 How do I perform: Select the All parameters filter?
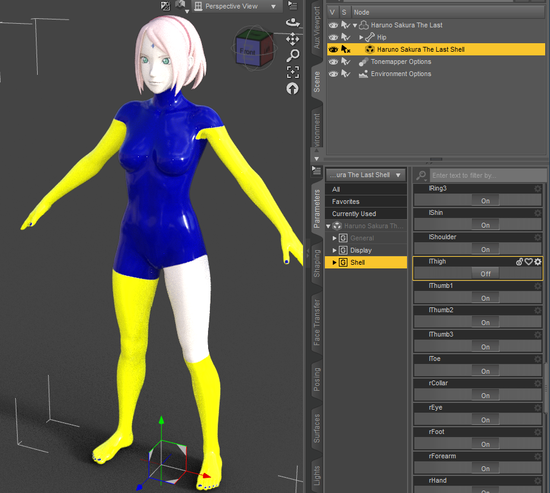pos(366,189)
